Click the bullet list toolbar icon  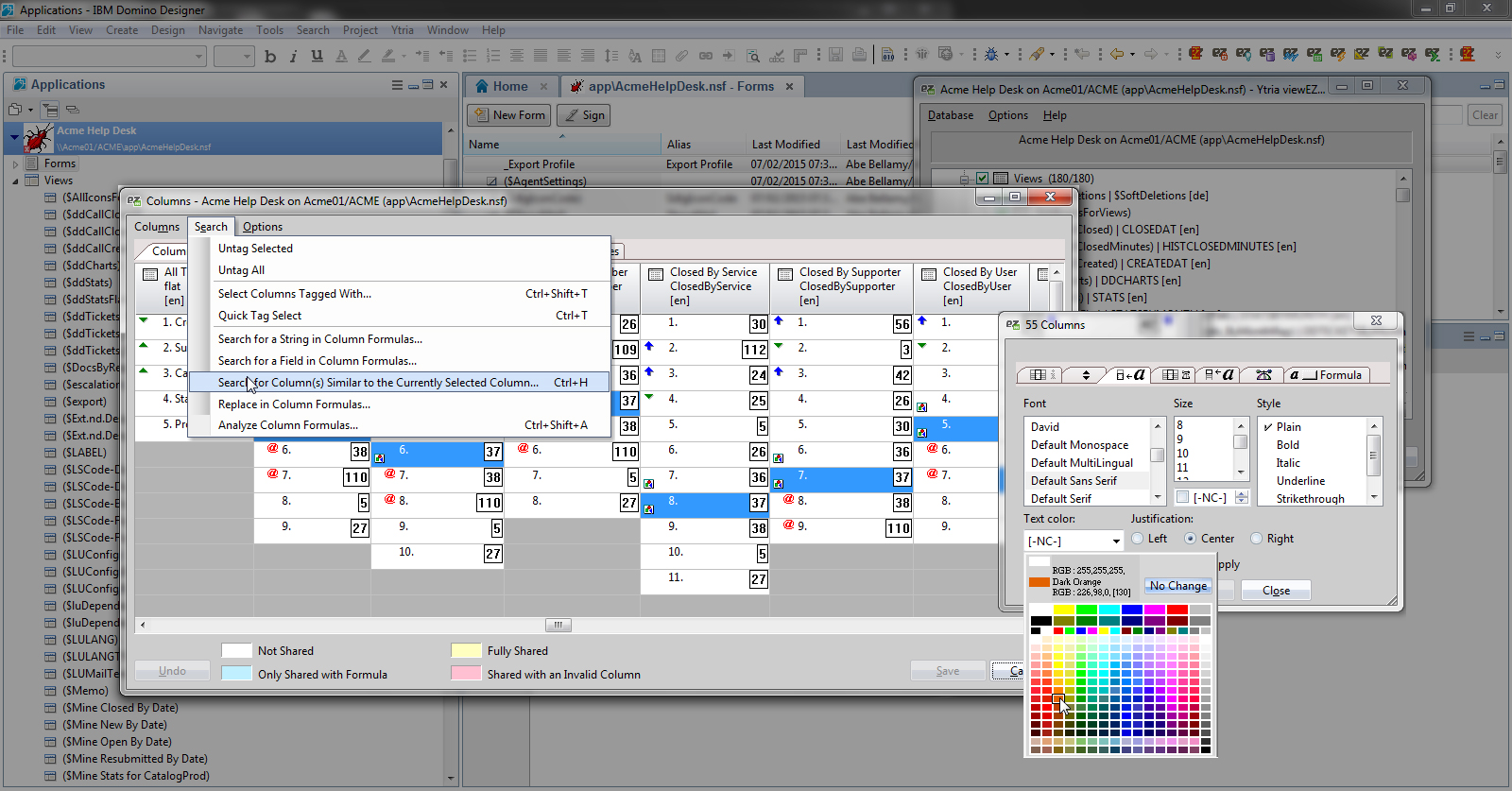click(470, 56)
